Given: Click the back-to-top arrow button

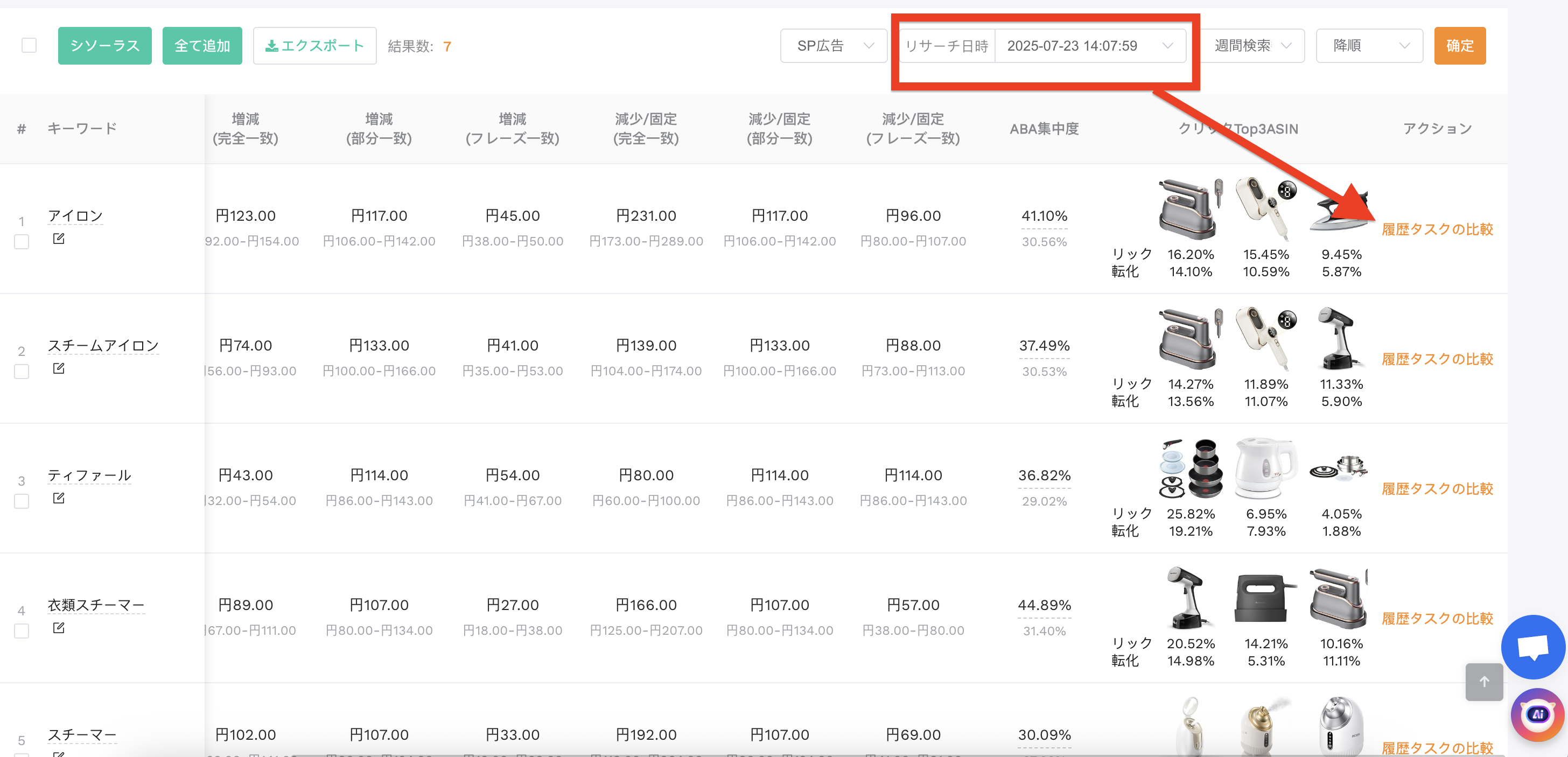Looking at the screenshot, I should [1484, 682].
